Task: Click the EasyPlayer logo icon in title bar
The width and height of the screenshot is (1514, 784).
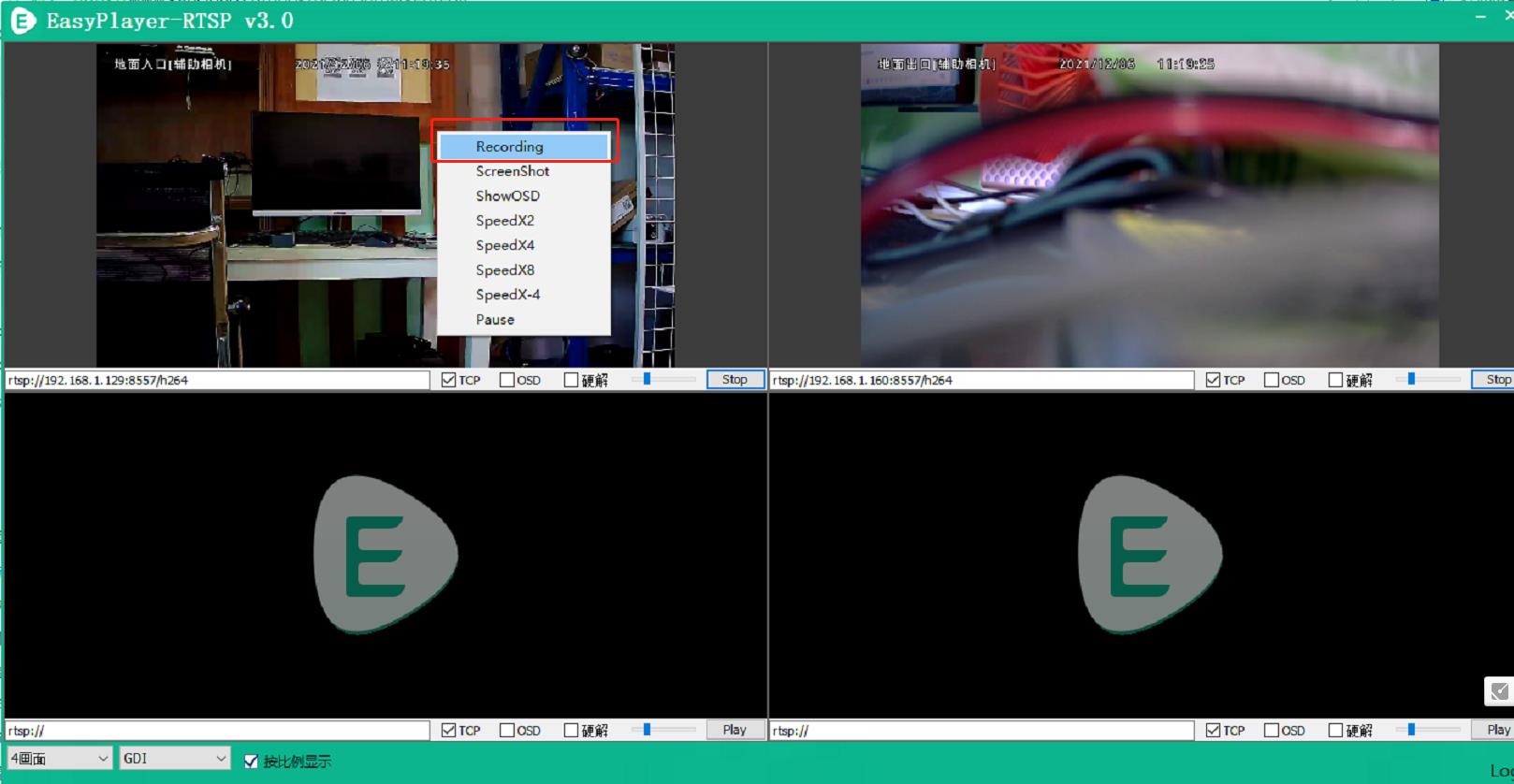Action: tap(22, 21)
